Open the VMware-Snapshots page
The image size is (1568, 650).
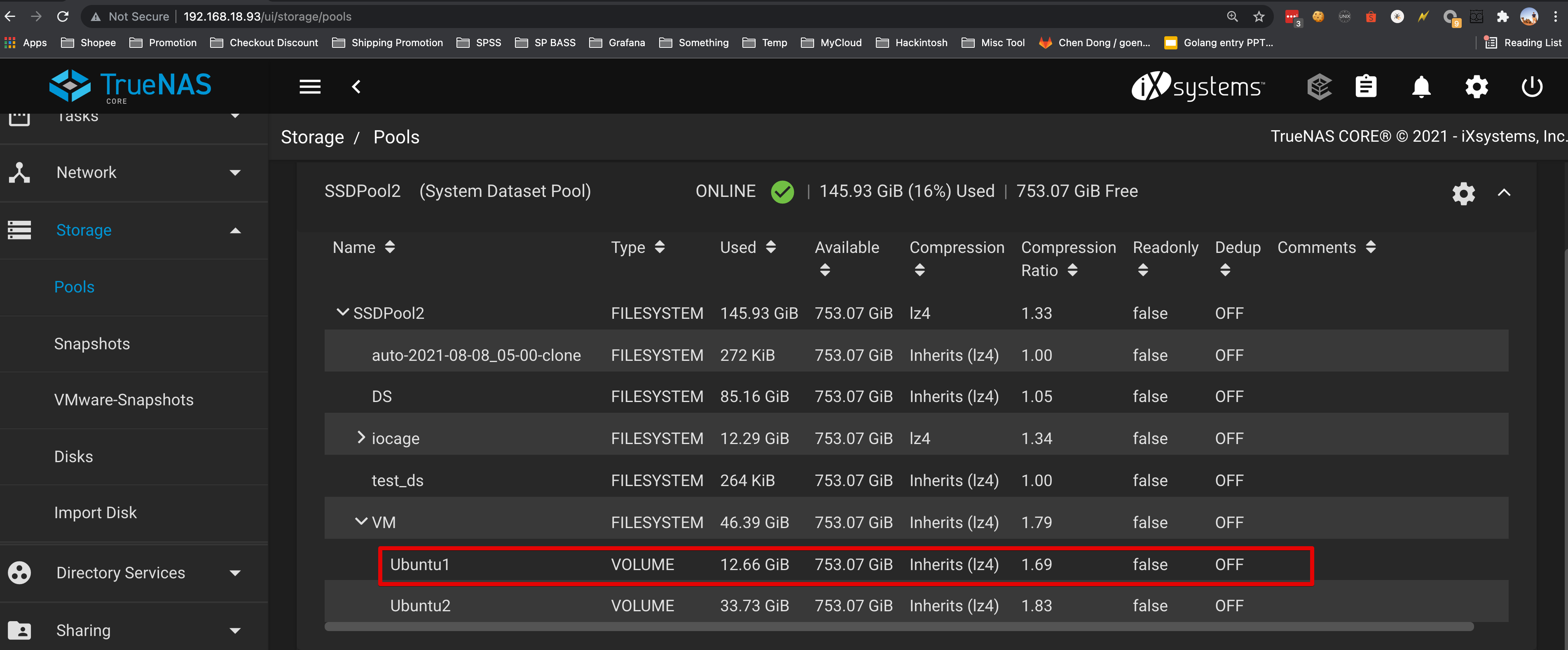(x=124, y=400)
